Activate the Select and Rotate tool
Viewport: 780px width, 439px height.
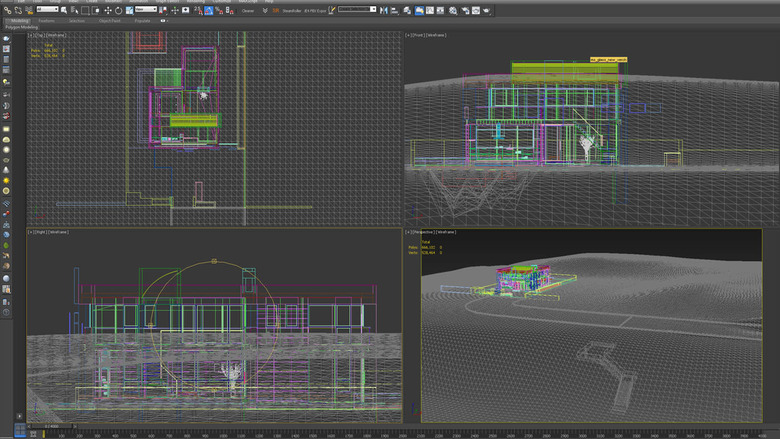pos(118,10)
